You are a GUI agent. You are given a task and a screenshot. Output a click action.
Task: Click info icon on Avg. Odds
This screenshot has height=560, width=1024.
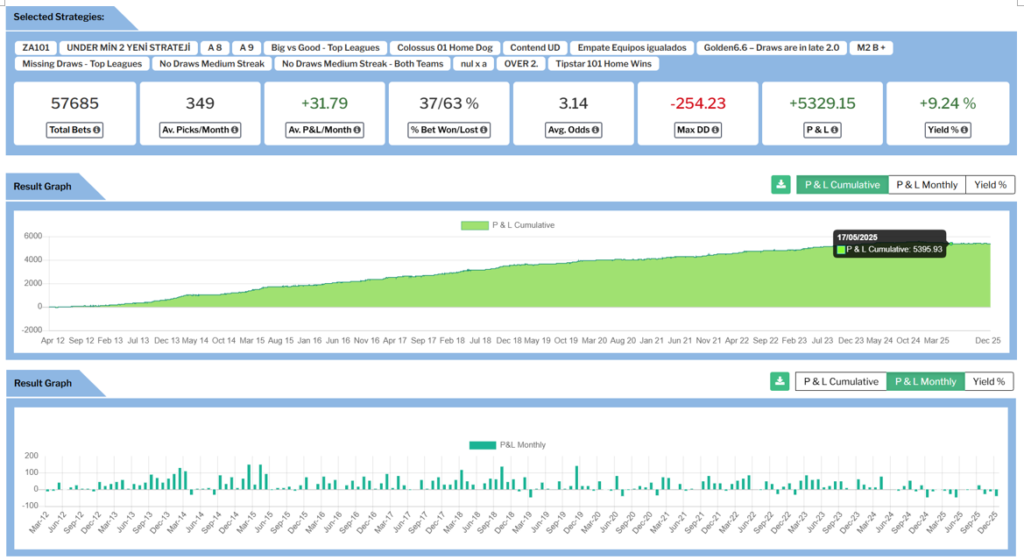tap(598, 130)
